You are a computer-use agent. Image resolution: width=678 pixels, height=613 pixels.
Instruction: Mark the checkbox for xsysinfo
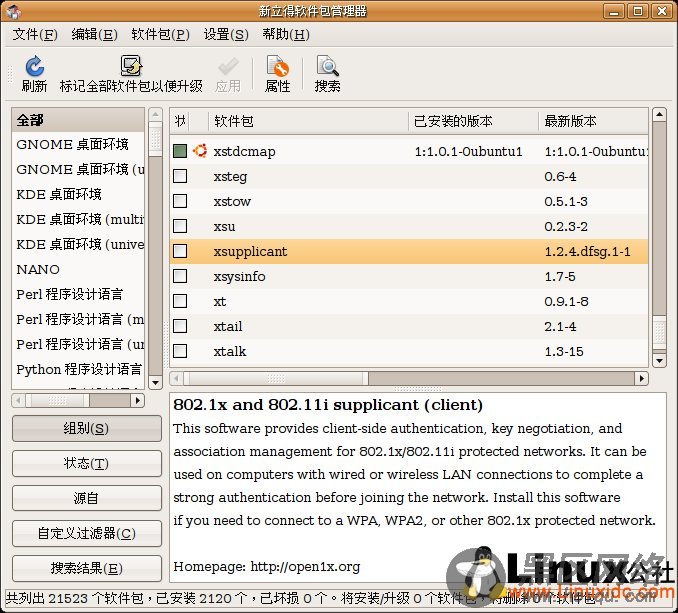[180, 276]
